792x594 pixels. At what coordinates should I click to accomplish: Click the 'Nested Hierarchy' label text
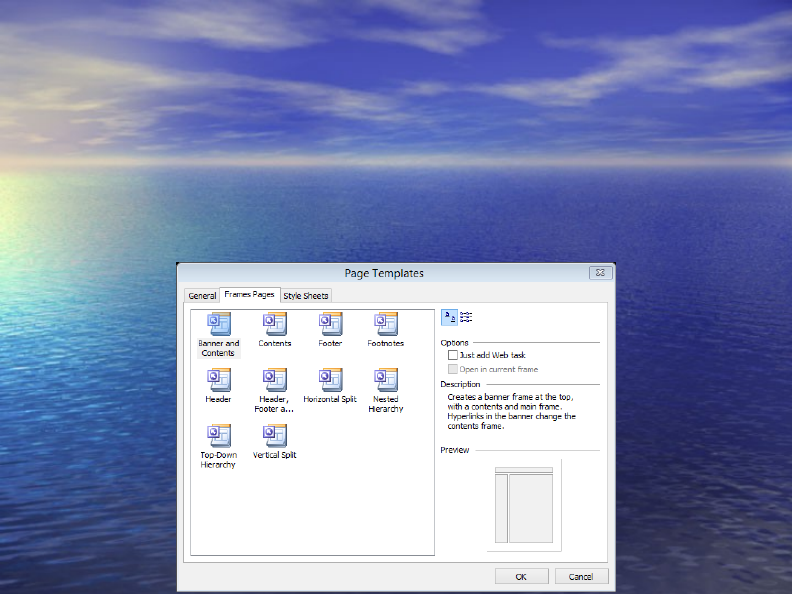coord(386,404)
